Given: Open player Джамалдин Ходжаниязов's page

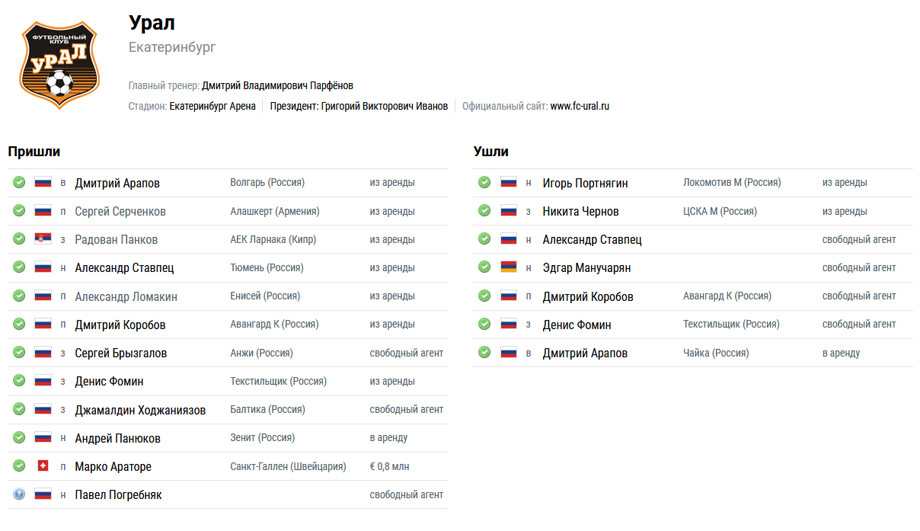Looking at the screenshot, I should 140,410.
